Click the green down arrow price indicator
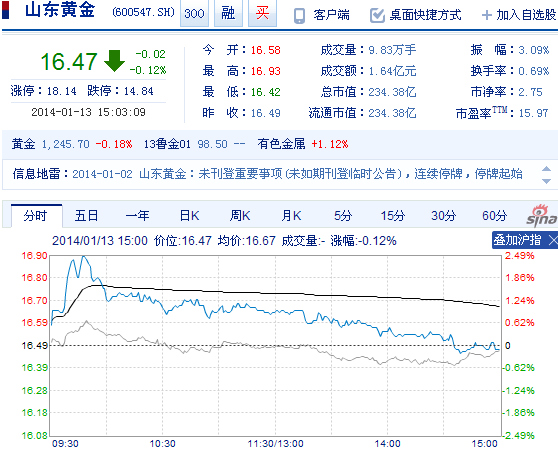The width and height of the screenshot is (558, 450). (x=114, y=61)
